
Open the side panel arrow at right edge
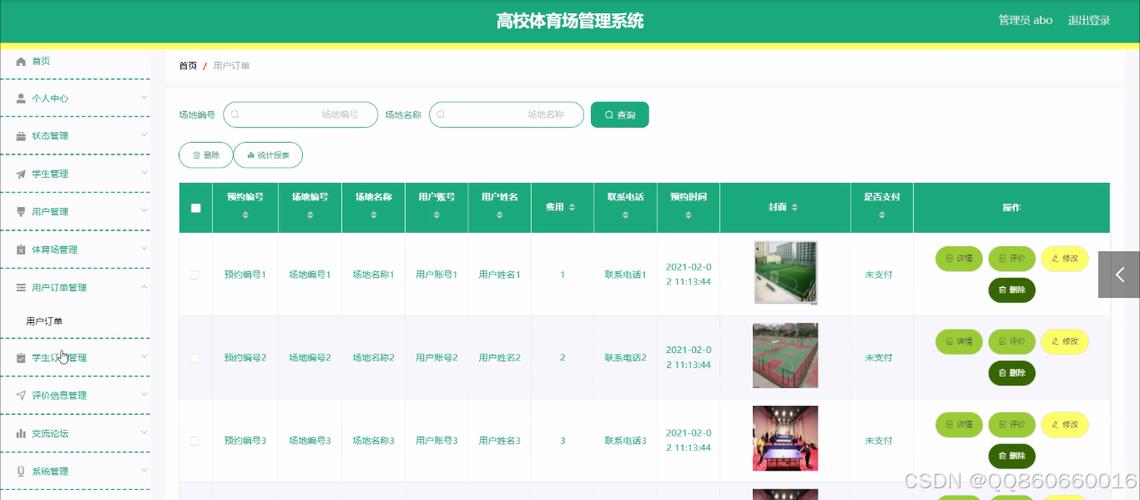[x=1119, y=275]
